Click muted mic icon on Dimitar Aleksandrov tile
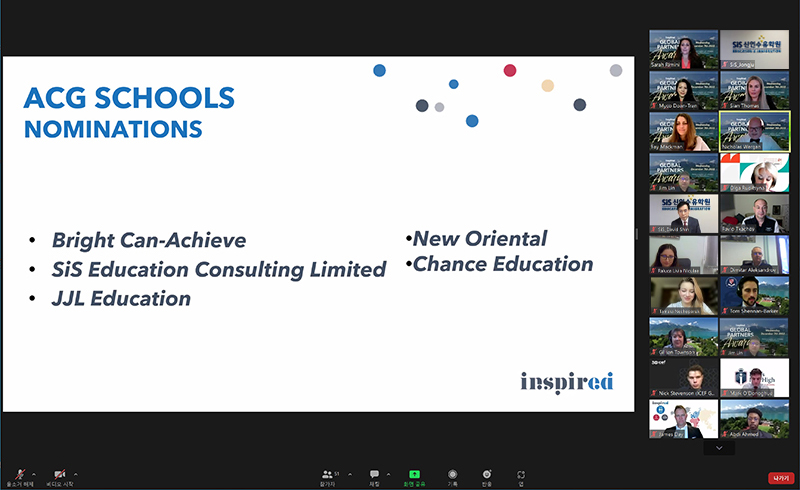800x490 pixels. tap(725, 270)
